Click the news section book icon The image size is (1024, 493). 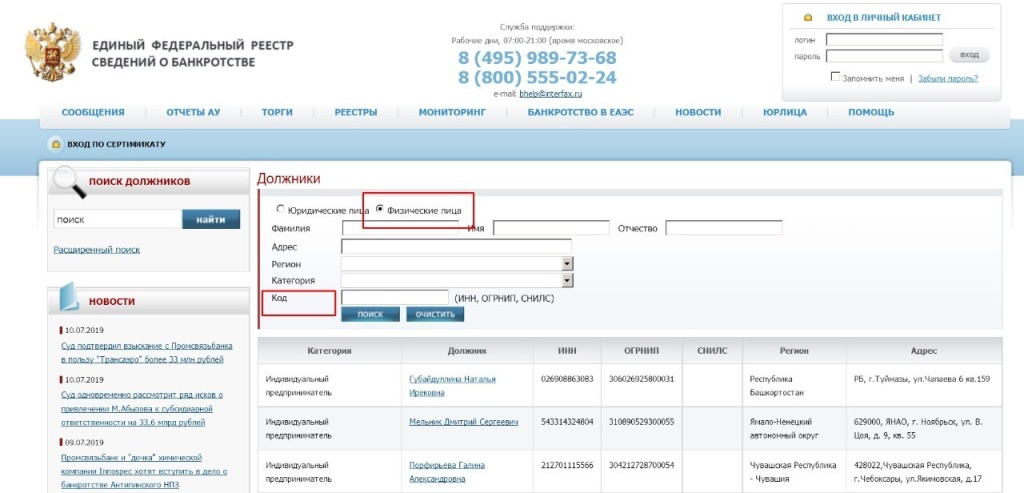[x=66, y=299]
